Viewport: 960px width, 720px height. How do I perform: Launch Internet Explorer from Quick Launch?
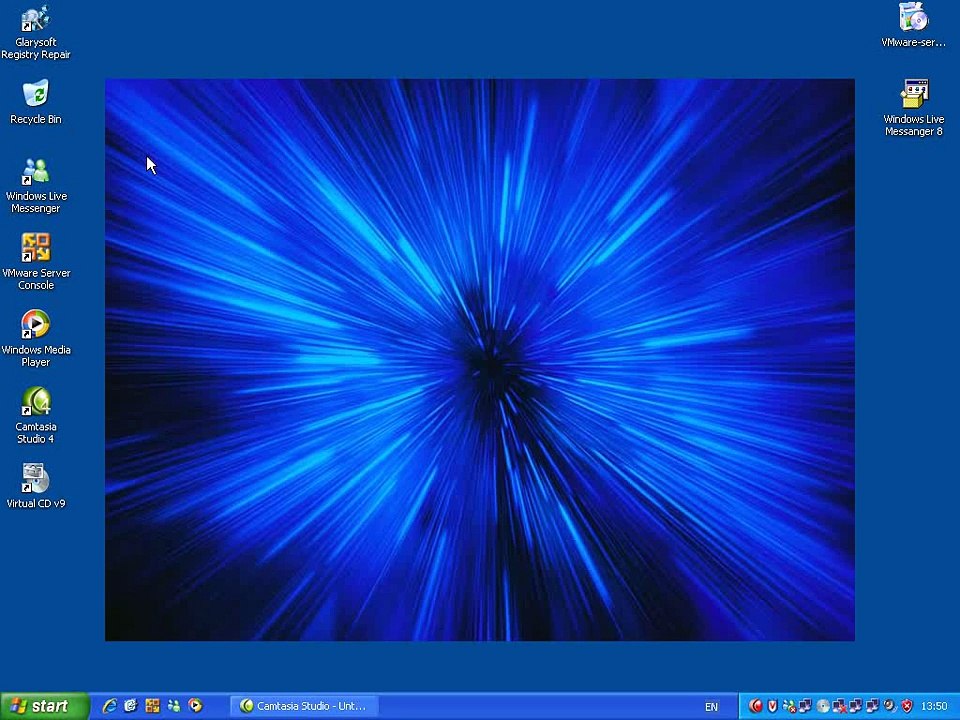[110, 706]
